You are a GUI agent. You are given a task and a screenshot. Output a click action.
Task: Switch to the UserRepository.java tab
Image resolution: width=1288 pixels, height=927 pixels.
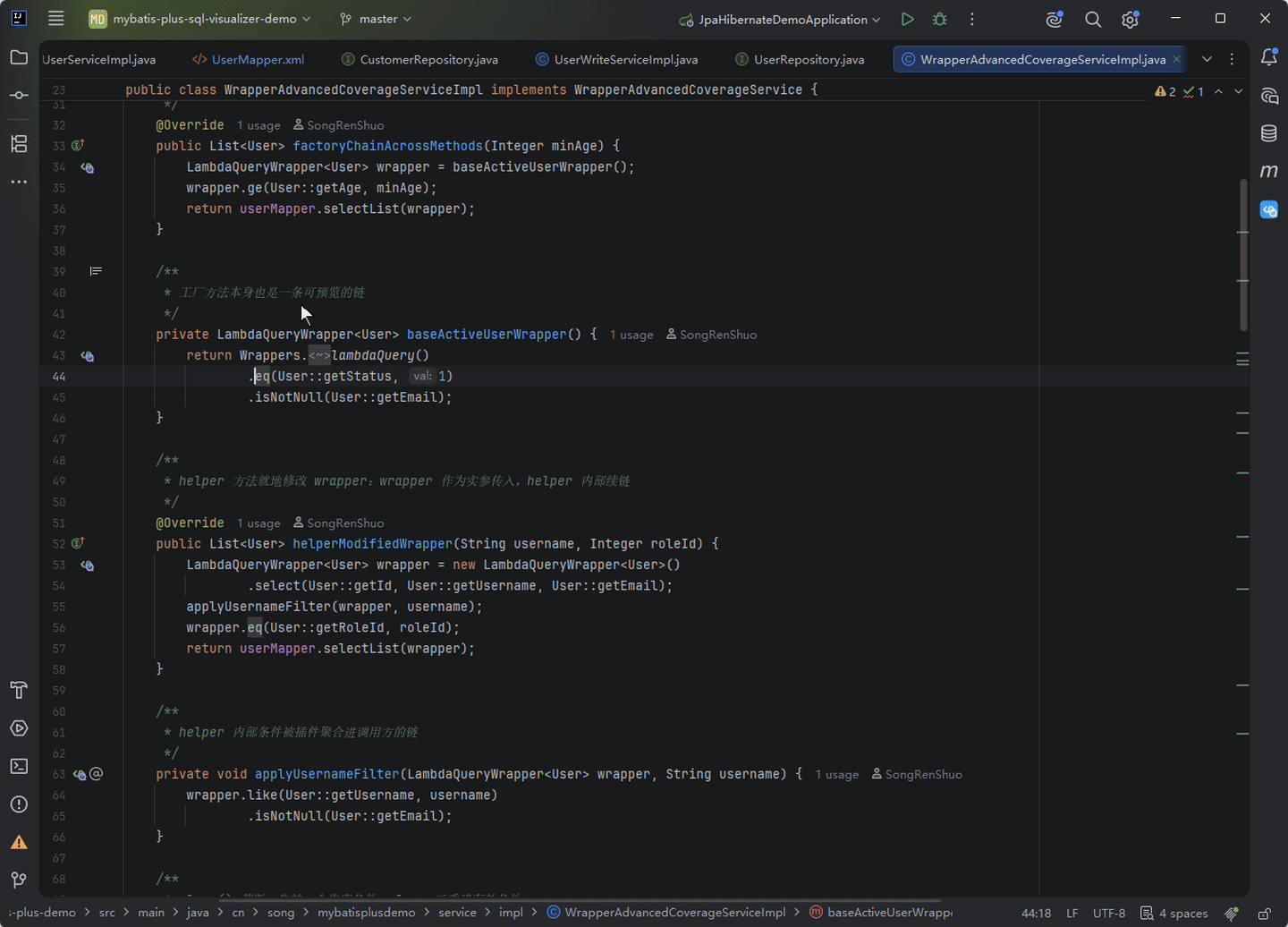tap(800, 59)
